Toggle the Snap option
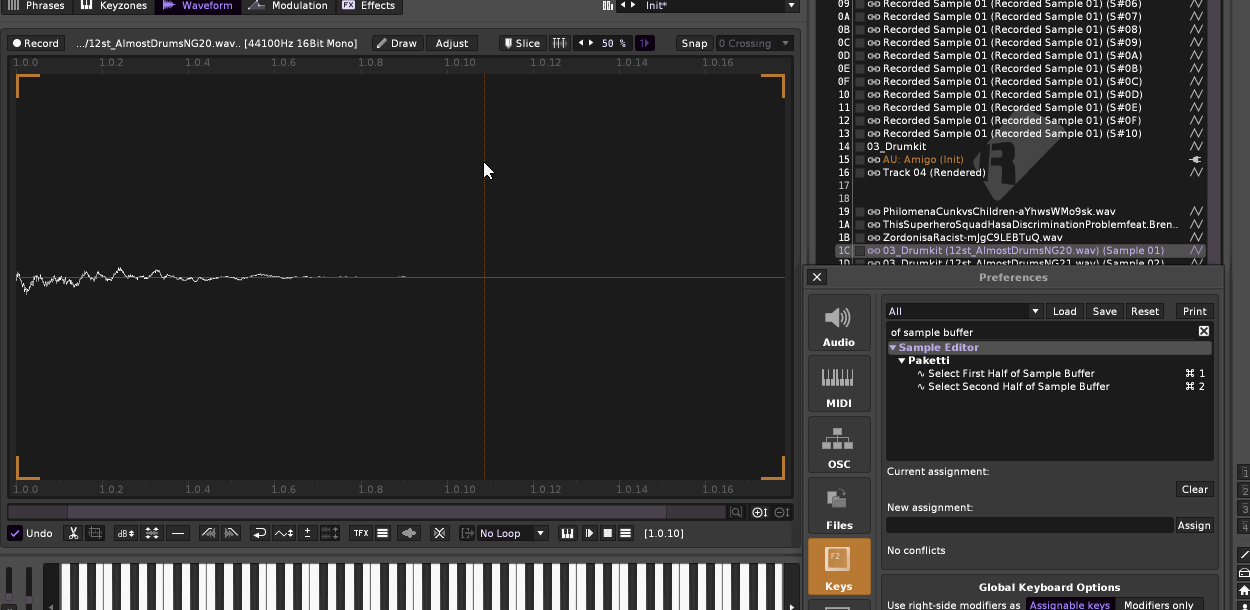 click(x=694, y=43)
